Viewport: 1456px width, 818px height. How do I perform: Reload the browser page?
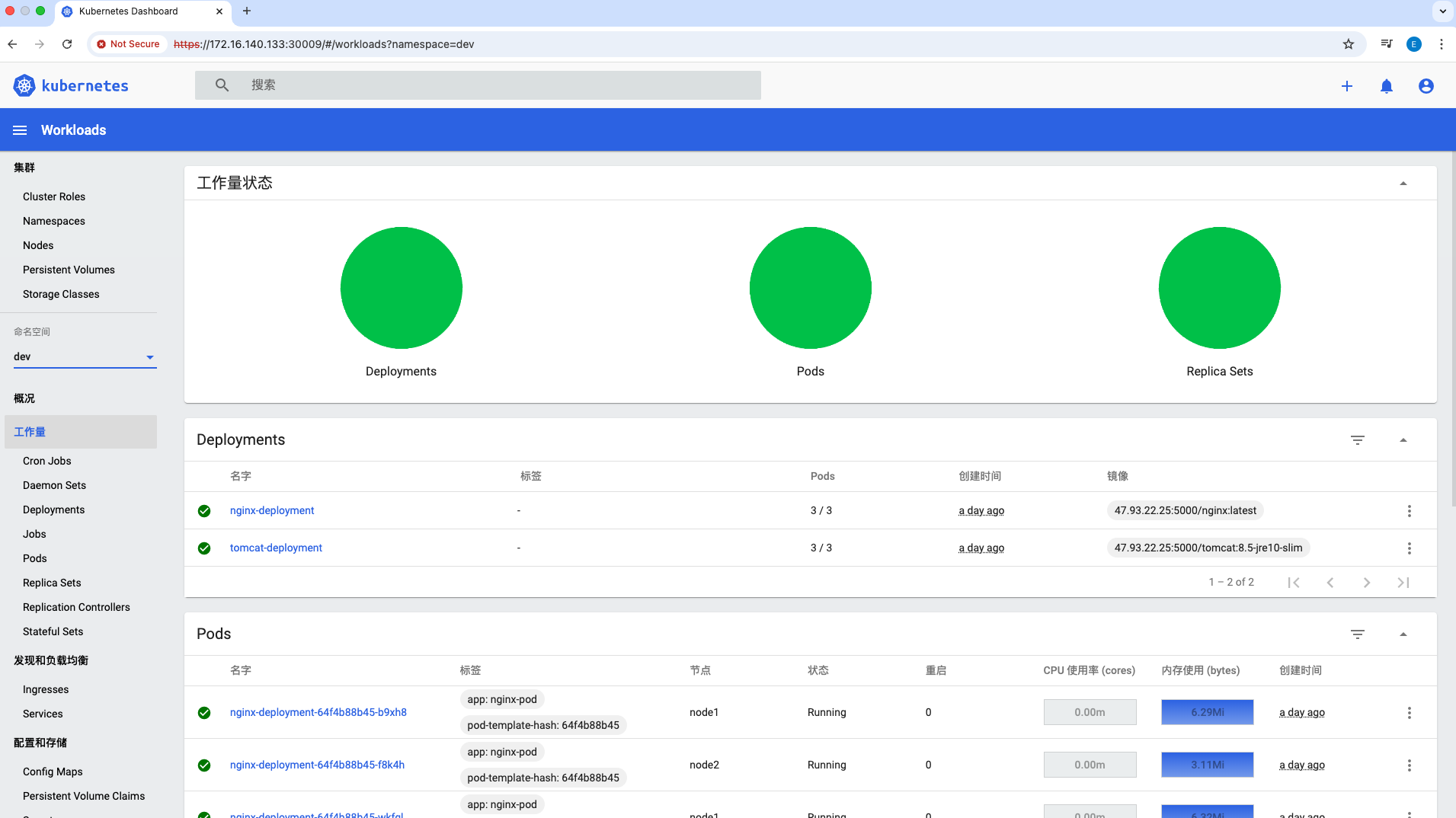[67, 44]
